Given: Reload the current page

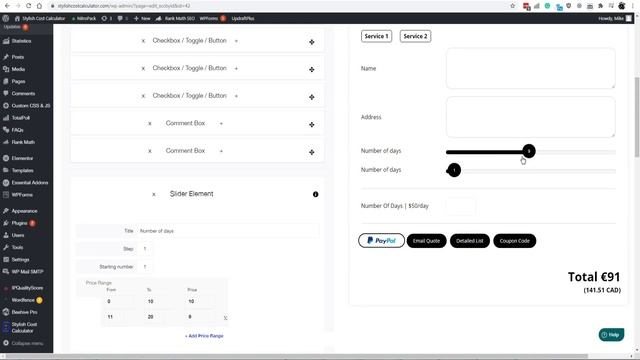Looking at the screenshot, I should pyautogui.click(x=29, y=6).
